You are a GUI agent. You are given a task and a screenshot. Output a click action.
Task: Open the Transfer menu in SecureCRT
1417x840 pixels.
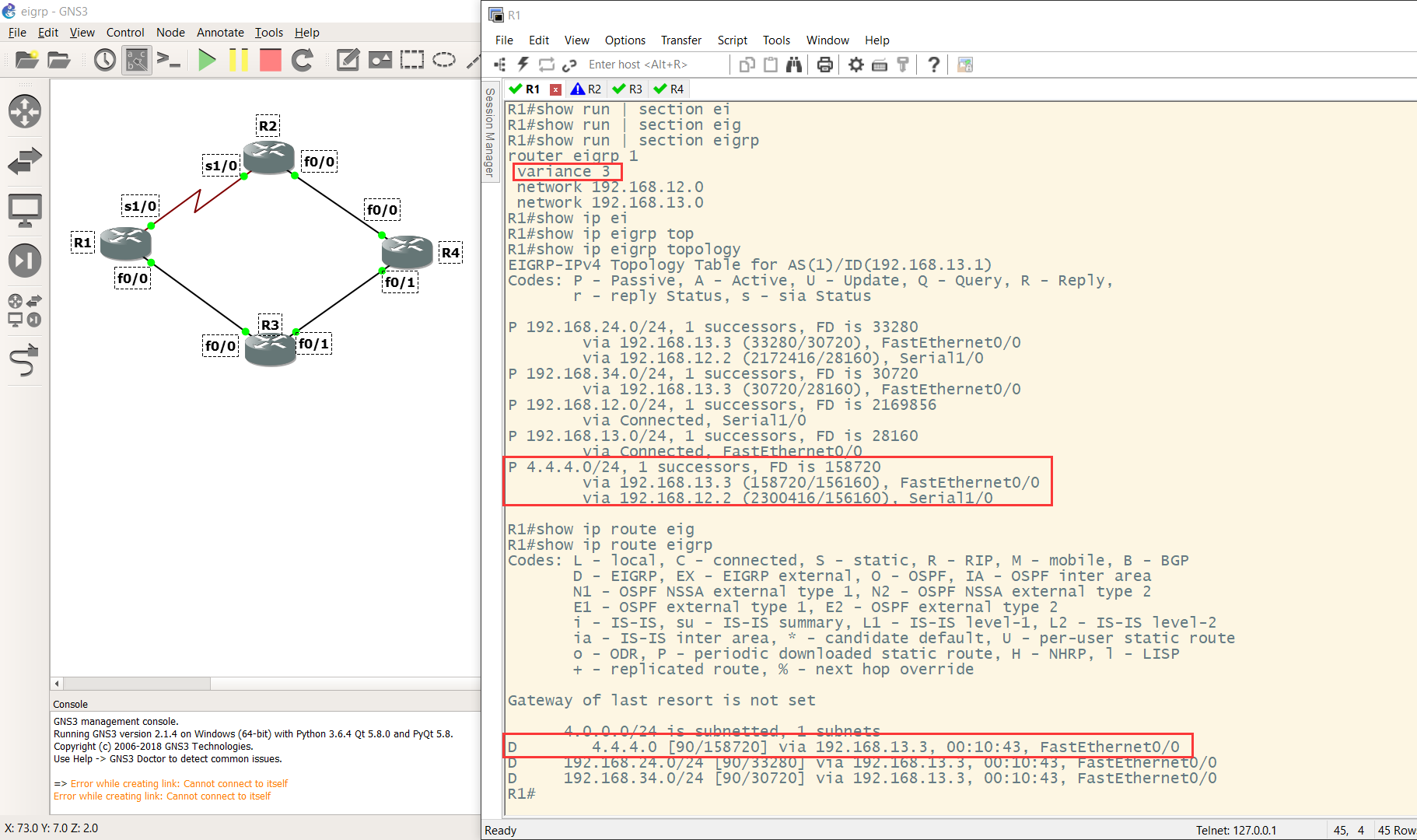(681, 40)
